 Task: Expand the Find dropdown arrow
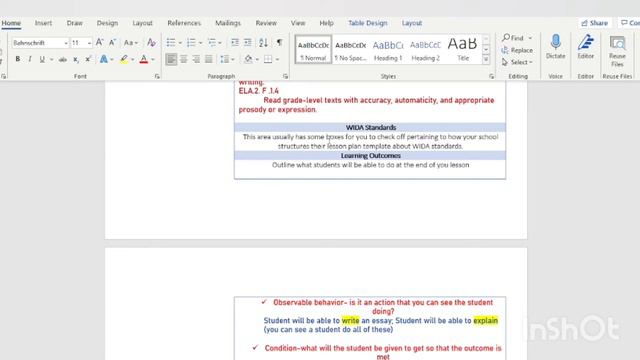tap(530, 38)
